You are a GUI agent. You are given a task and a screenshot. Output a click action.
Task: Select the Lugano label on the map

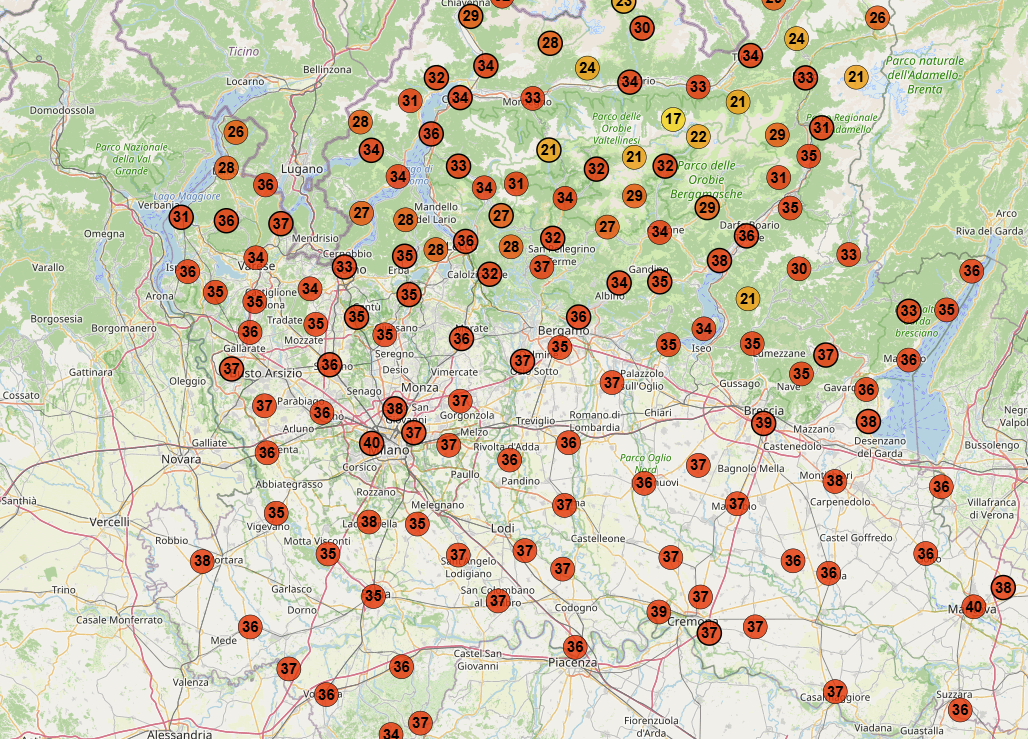point(302,169)
